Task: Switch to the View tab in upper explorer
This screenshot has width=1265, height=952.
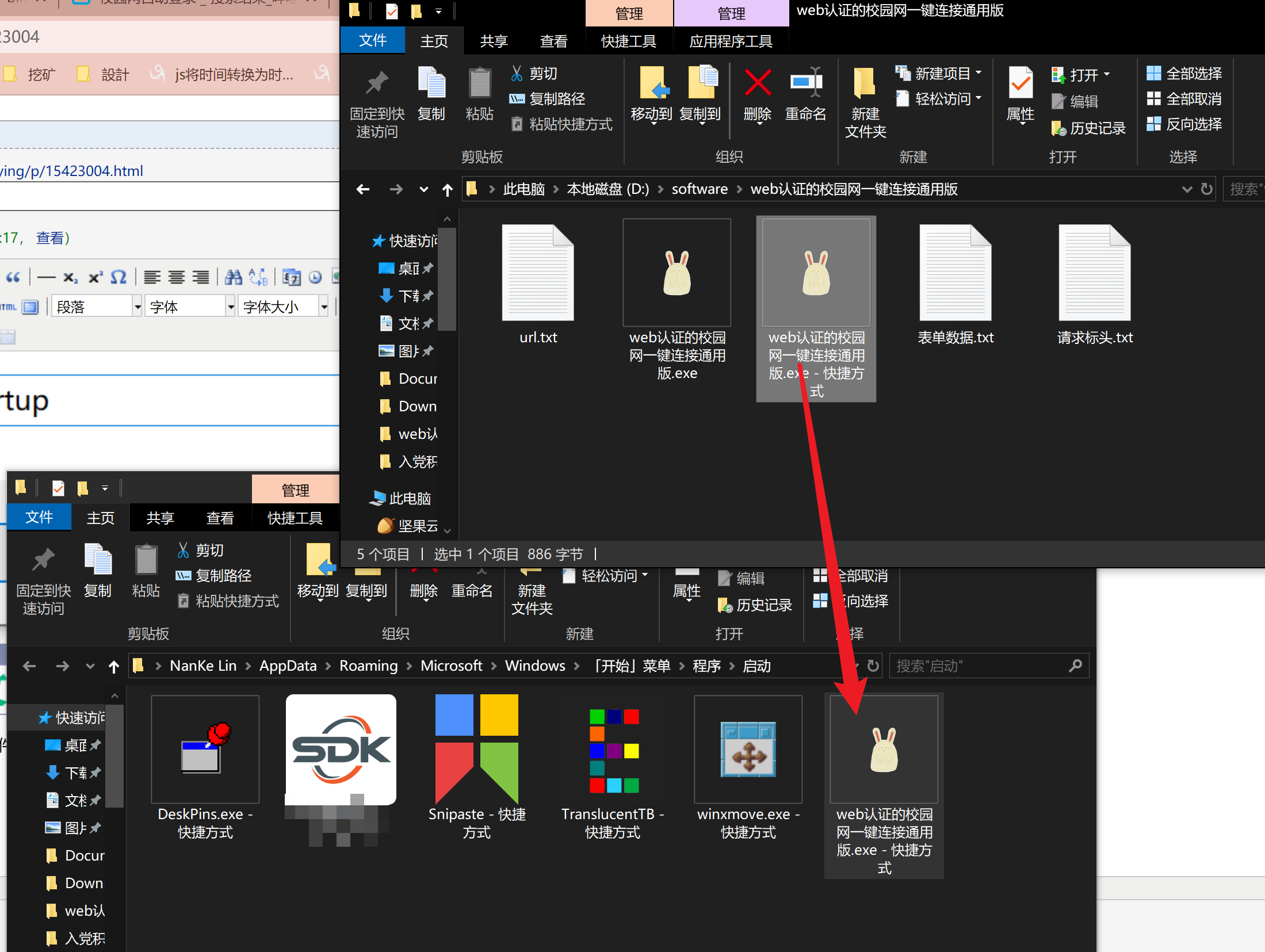Action: pos(553,41)
